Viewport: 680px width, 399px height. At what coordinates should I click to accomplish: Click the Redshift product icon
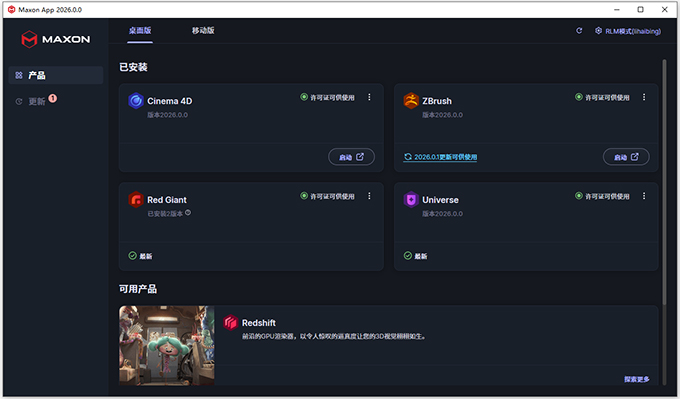tap(231, 323)
